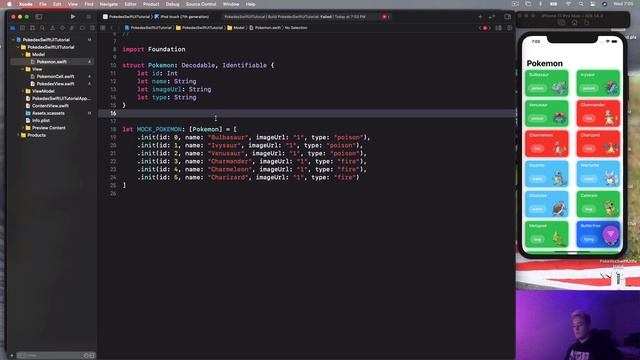This screenshot has width=640, height=360.
Task: Click No Selection in the jump bar
Action: pyautogui.click(x=296, y=28)
